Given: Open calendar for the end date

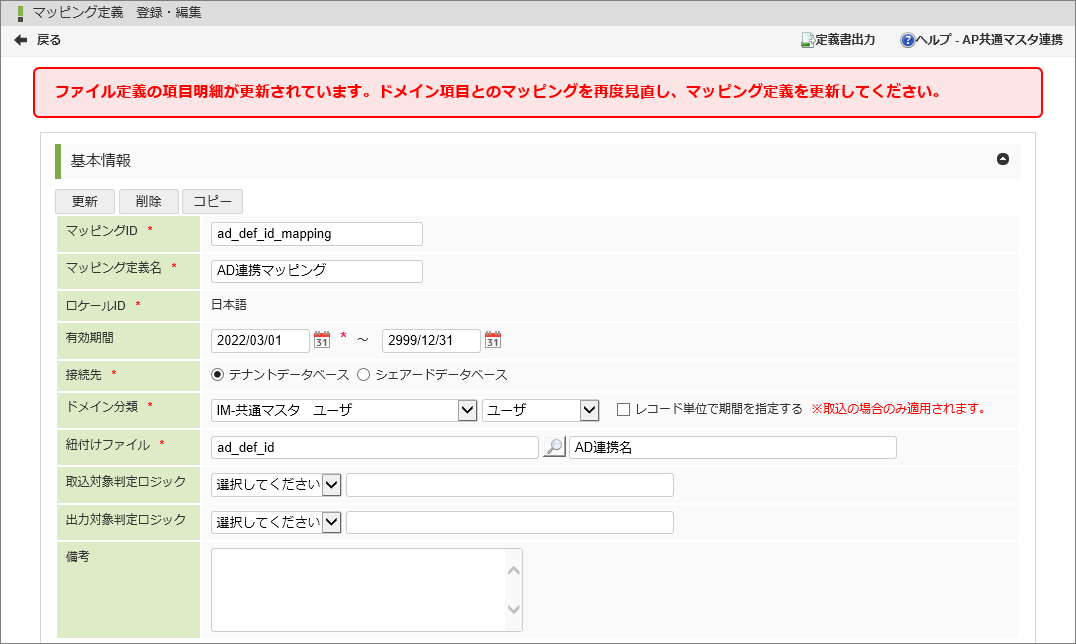Looking at the screenshot, I should [x=493, y=340].
